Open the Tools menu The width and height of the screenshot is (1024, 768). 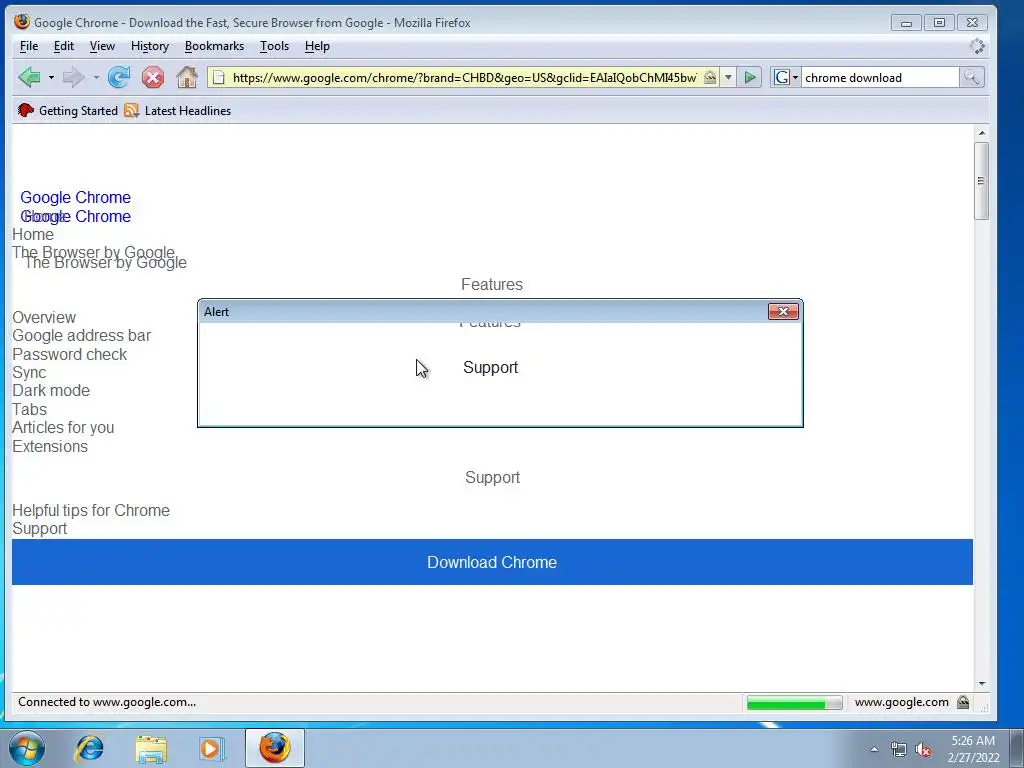[x=274, y=46]
